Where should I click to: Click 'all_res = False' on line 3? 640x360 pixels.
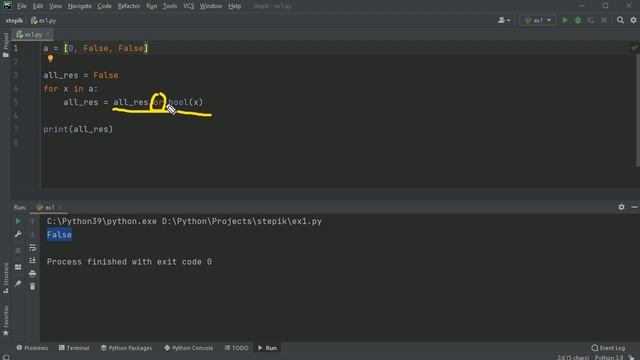point(81,75)
